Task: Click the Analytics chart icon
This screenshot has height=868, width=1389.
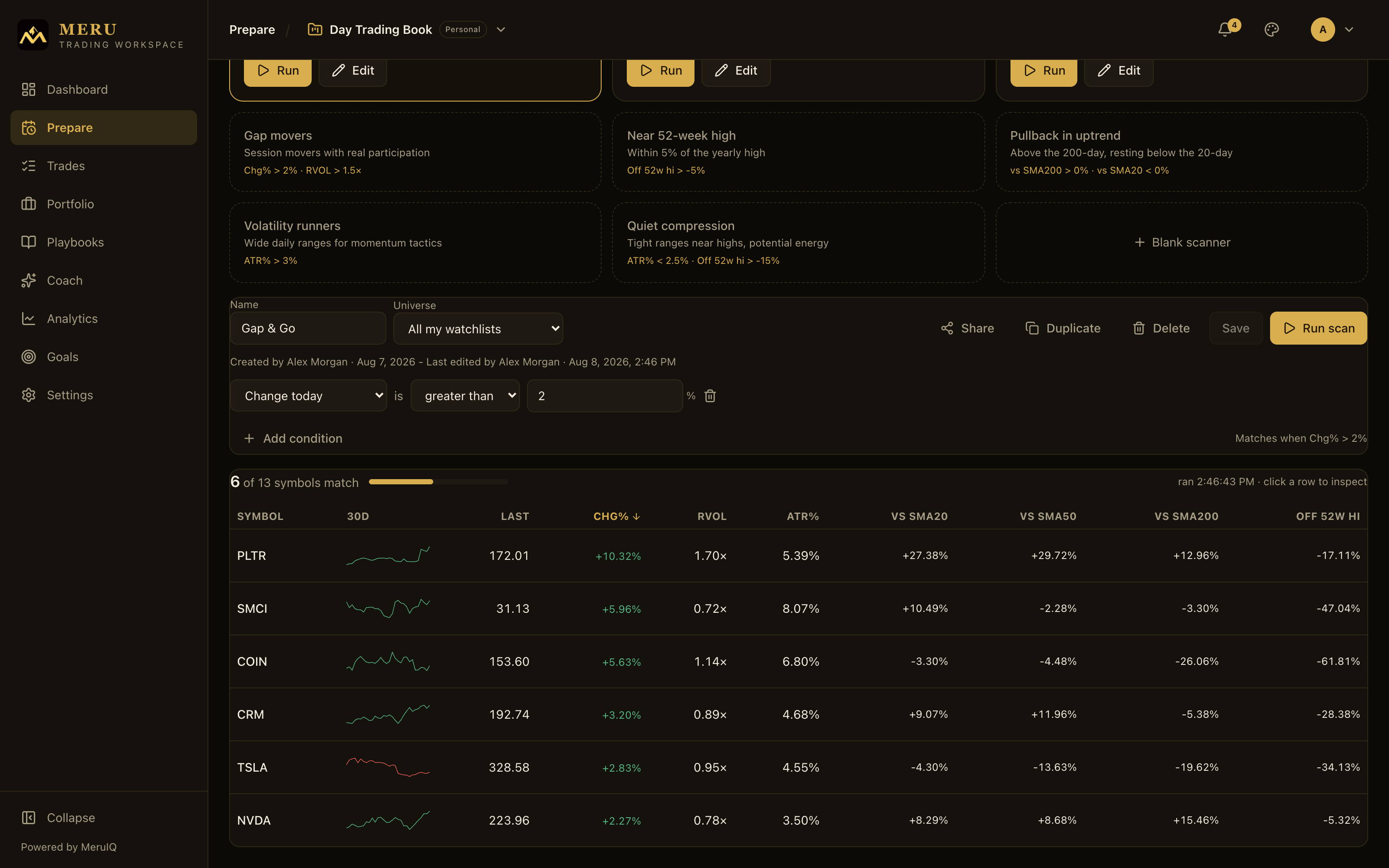Action: coord(28,319)
